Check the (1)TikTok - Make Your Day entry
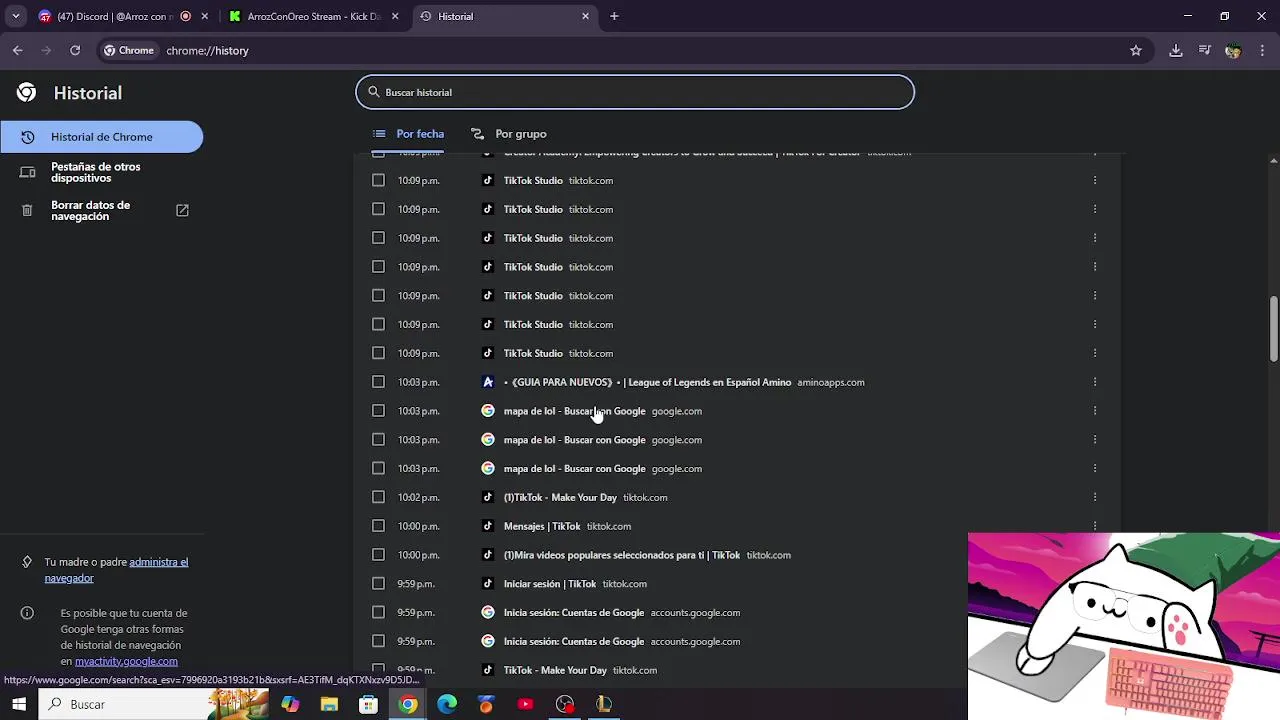 coord(378,497)
